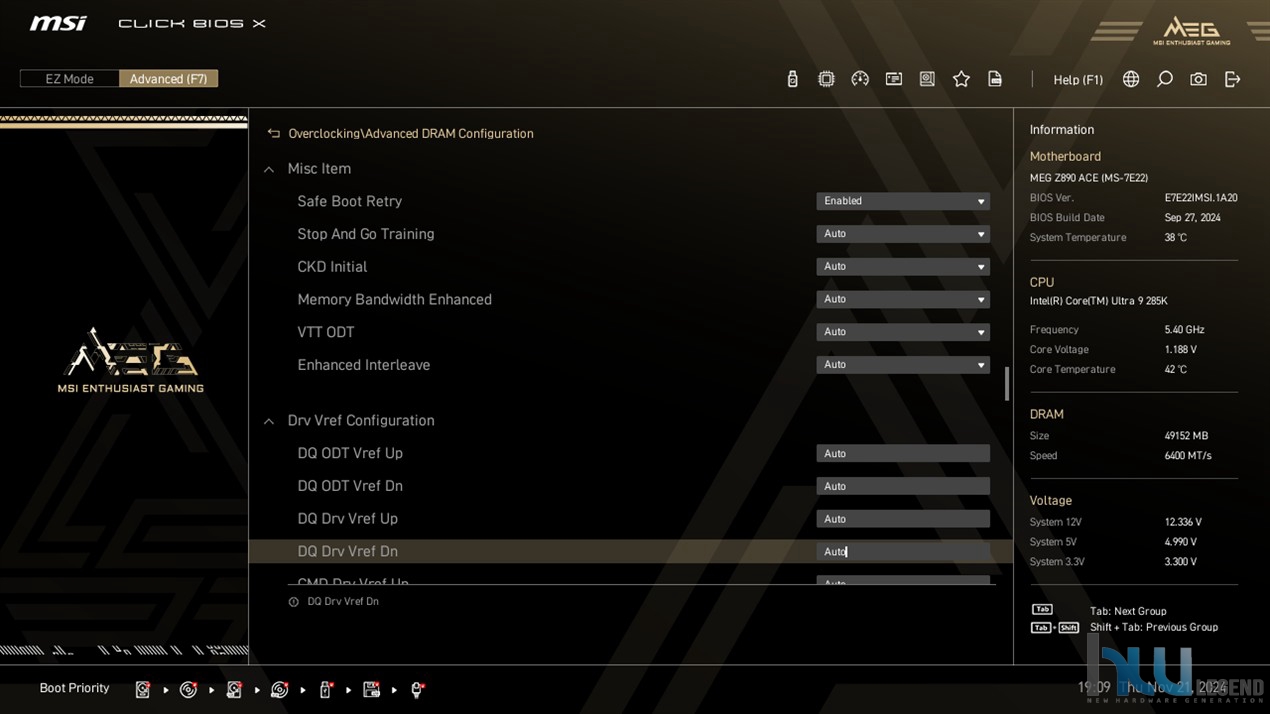
Task: Open the speedometer gauge icon
Action: [x=860, y=79]
